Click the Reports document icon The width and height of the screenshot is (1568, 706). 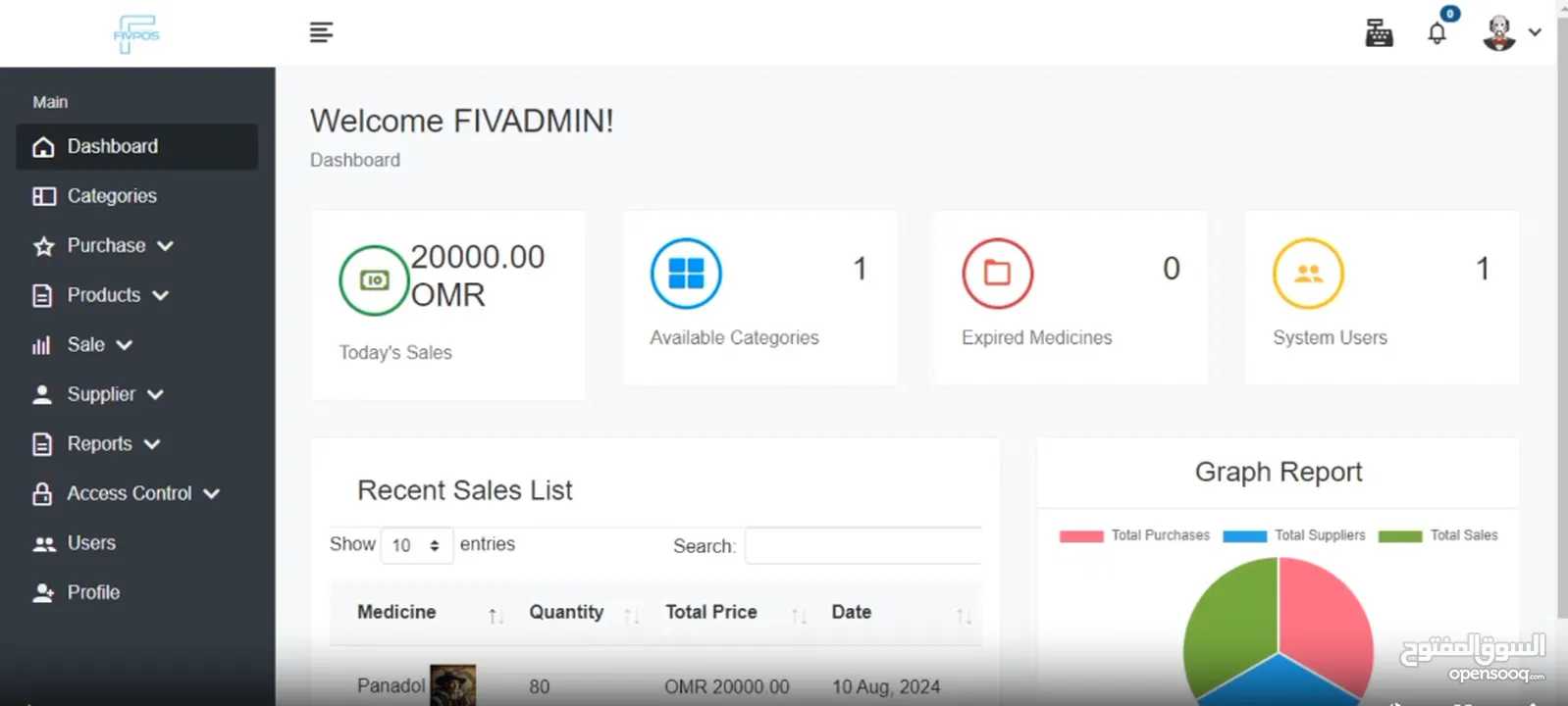pyautogui.click(x=42, y=444)
